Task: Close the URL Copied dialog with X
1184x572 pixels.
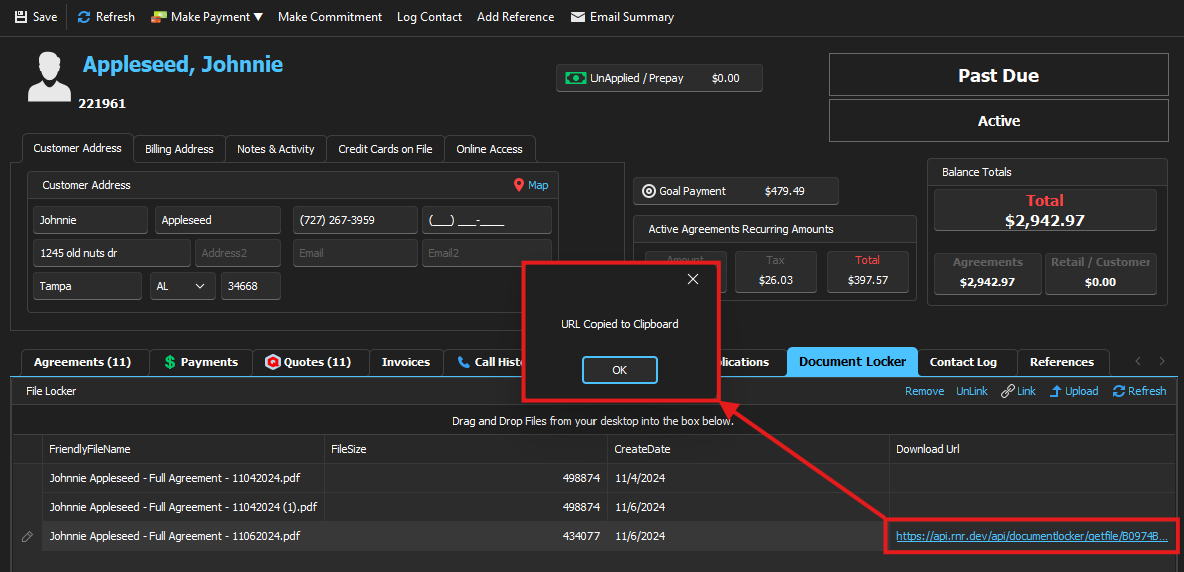Action: tap(692, 279)
